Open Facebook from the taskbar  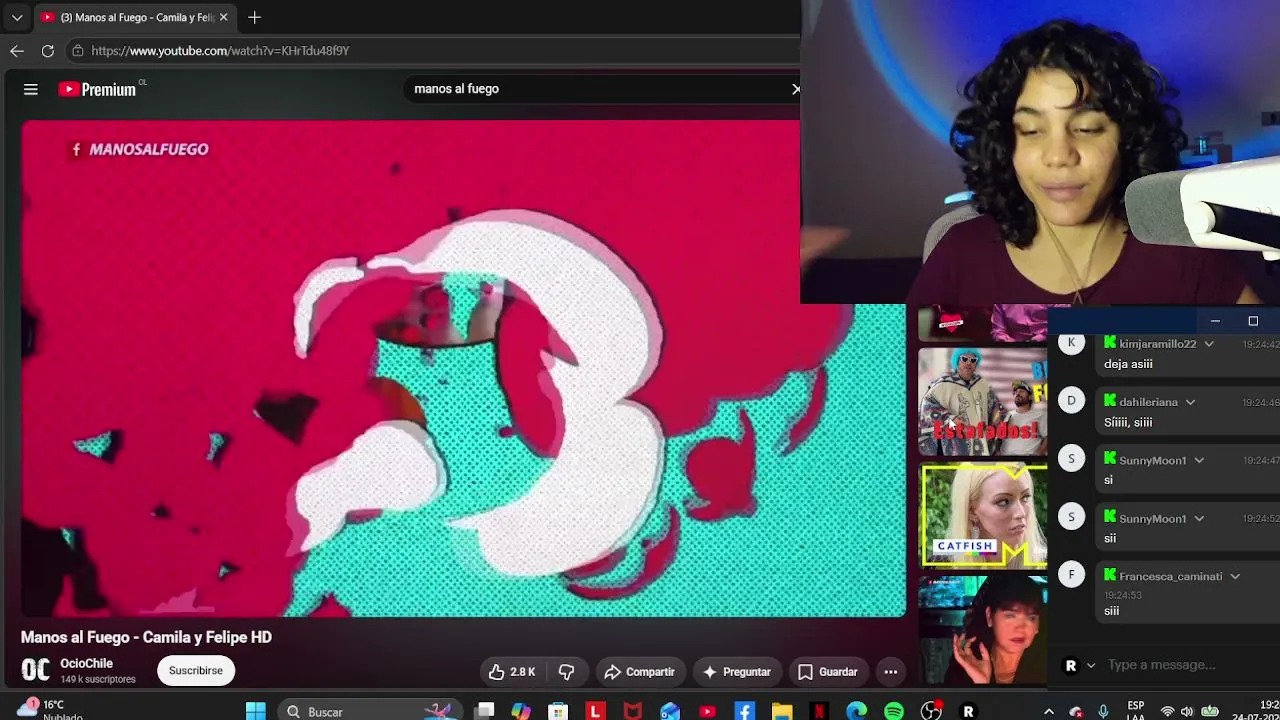point(744,711)
